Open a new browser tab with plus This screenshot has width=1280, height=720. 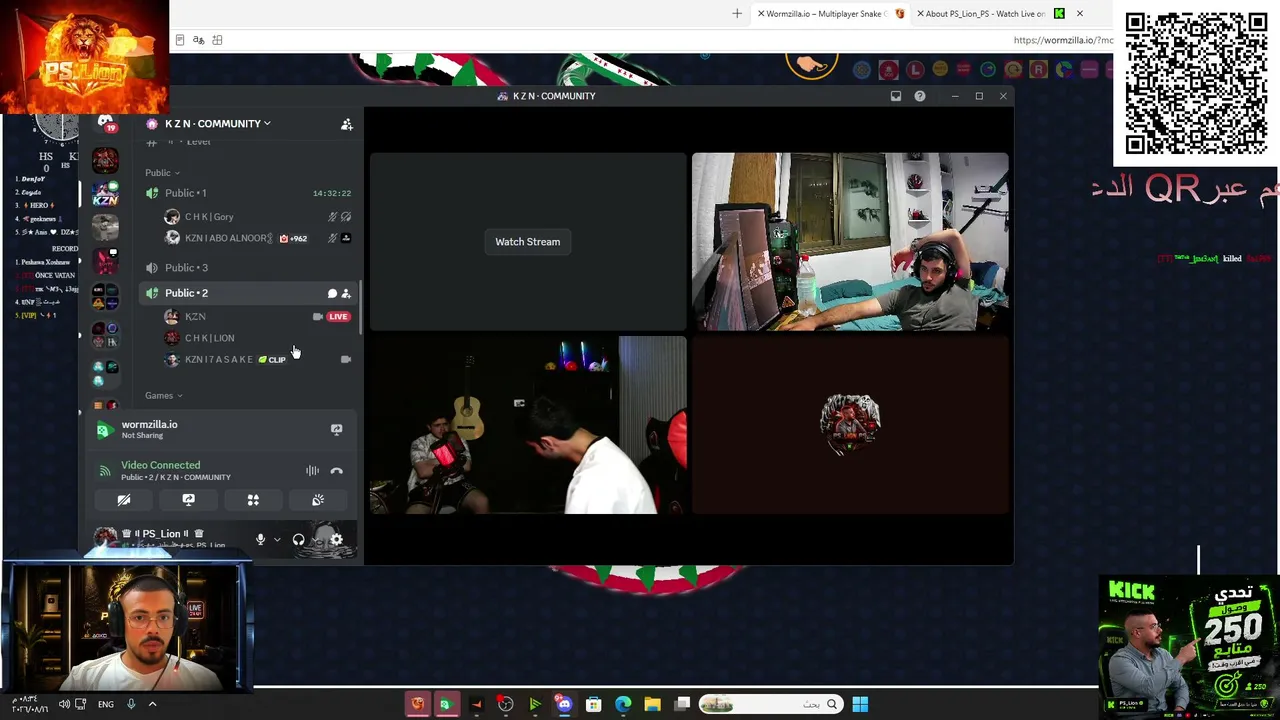tap(737, 14)
